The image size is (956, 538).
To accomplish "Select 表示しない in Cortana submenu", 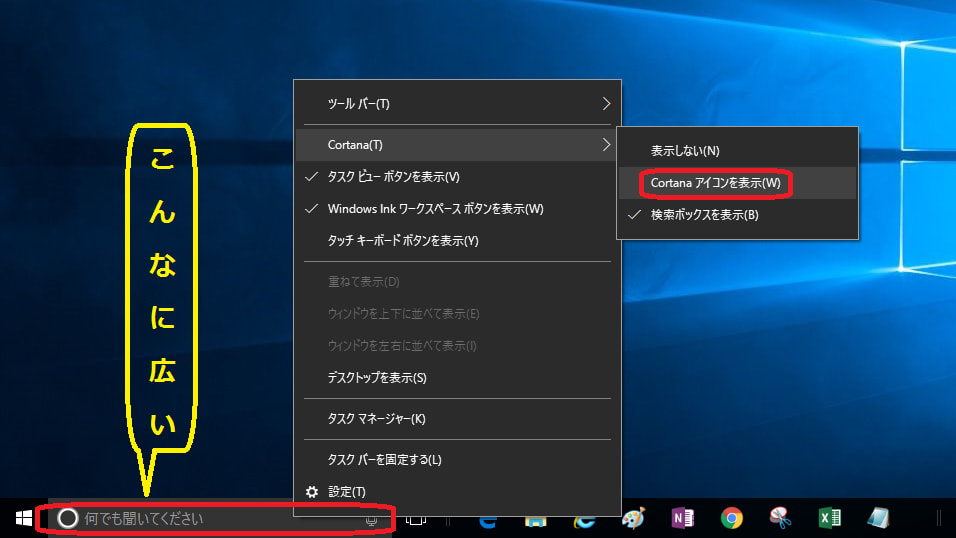I will (685, 151).
